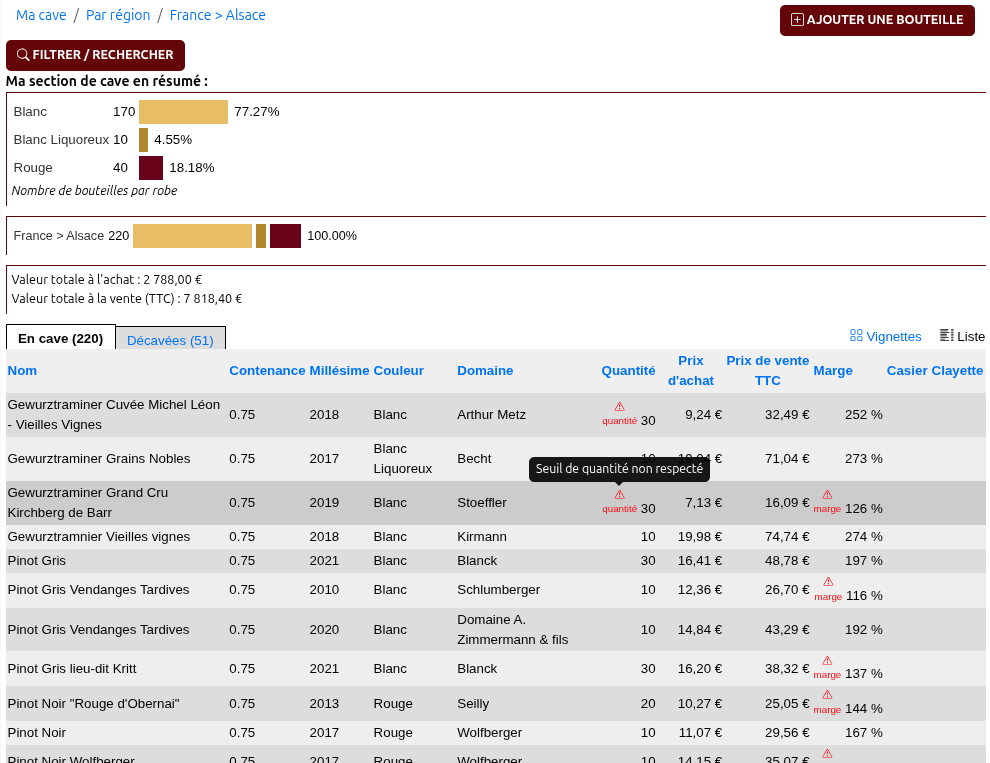Sort by the Prix de vente TTC header
This screenshot has height=763, width=990.
pyautogui.click(x=767, y=370)
